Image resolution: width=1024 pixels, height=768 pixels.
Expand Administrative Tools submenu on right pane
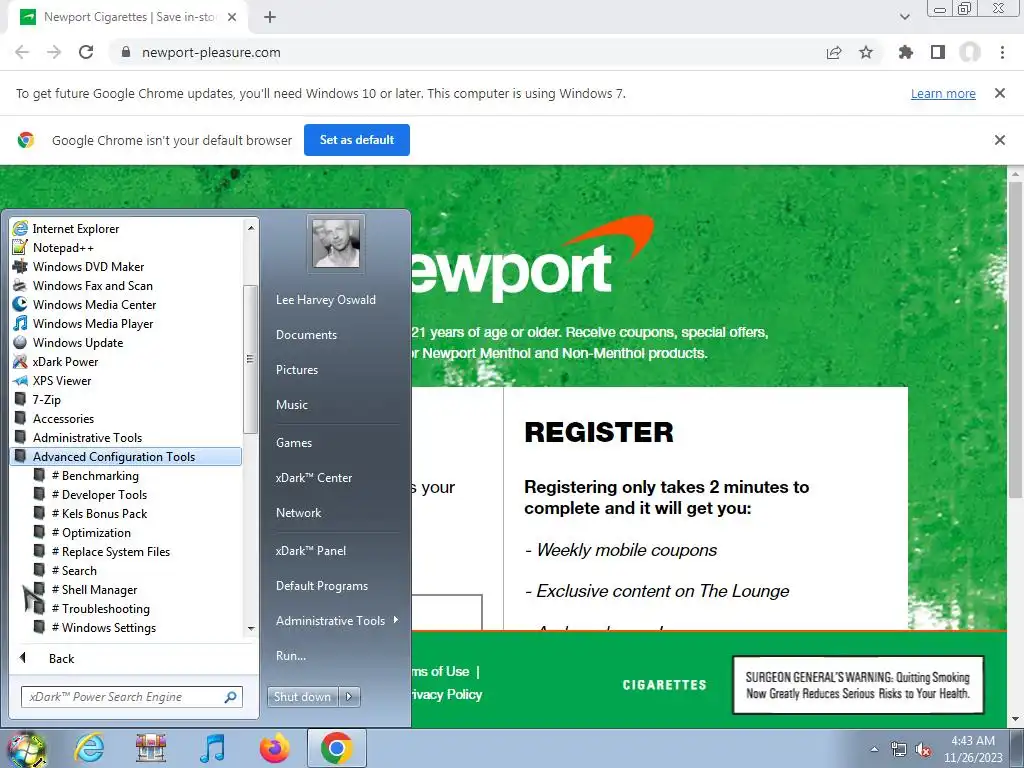pos(336,620)
